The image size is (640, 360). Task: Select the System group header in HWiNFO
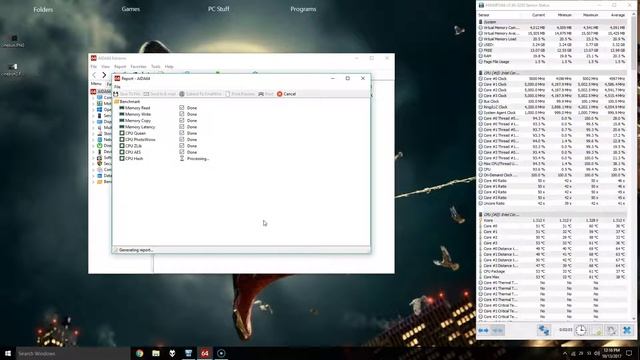click(x=553, y=22)
